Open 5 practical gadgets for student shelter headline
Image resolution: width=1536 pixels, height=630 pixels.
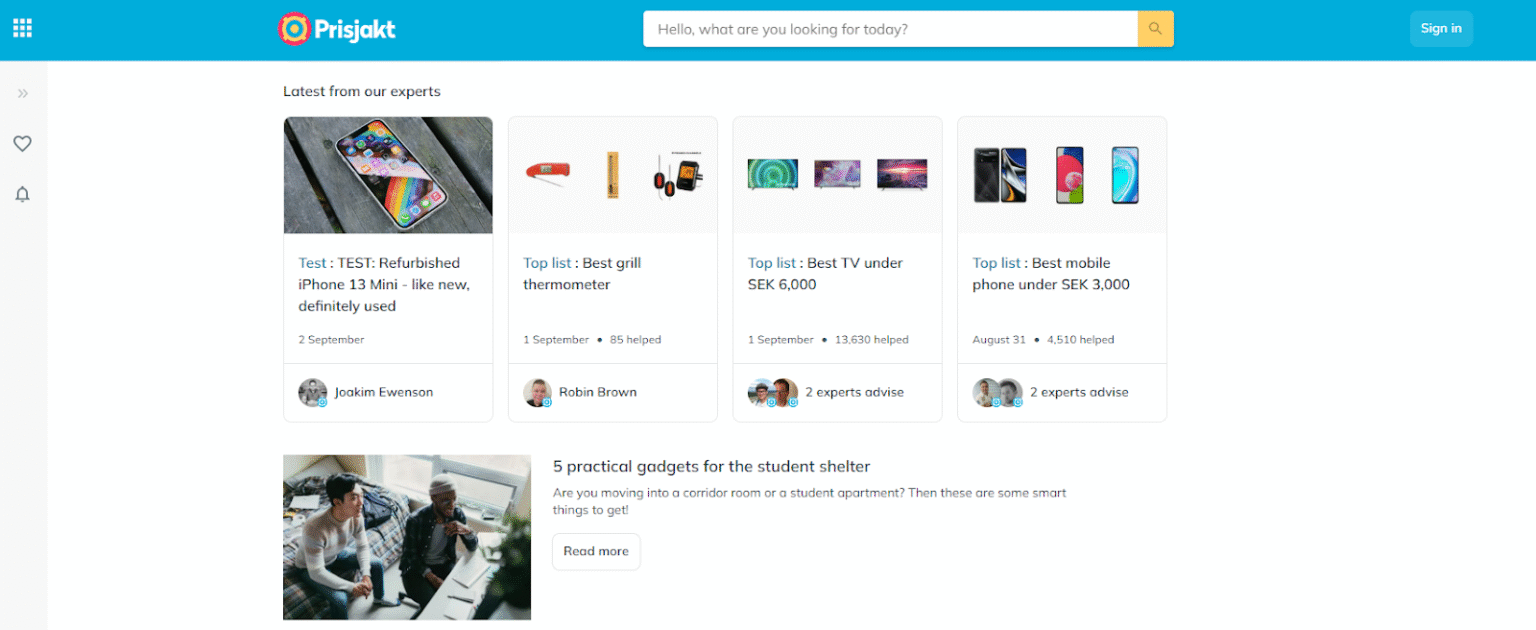(x=712, y=466)
